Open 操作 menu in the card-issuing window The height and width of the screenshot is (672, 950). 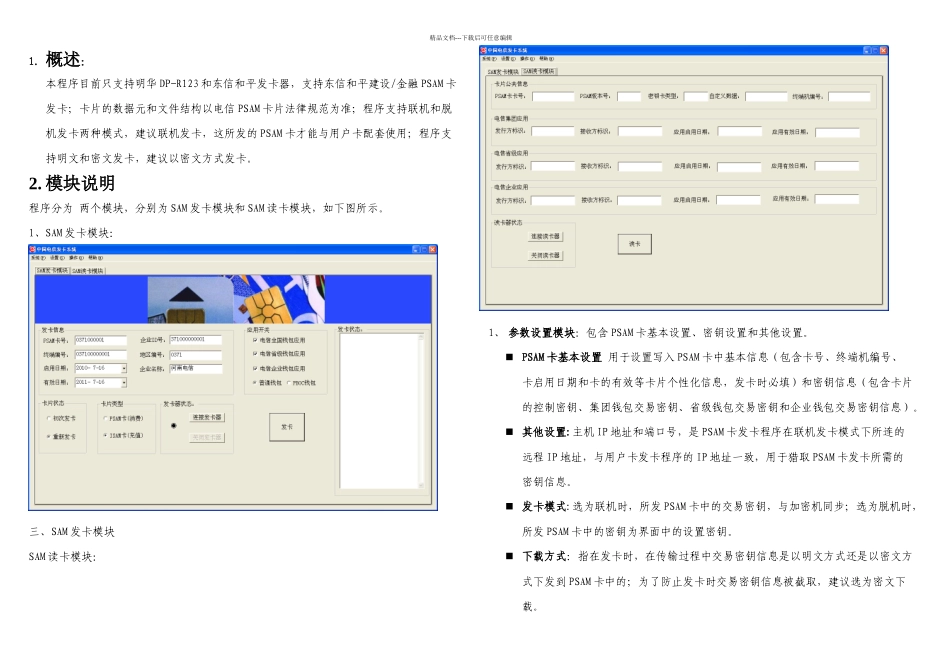pos(76,258)
